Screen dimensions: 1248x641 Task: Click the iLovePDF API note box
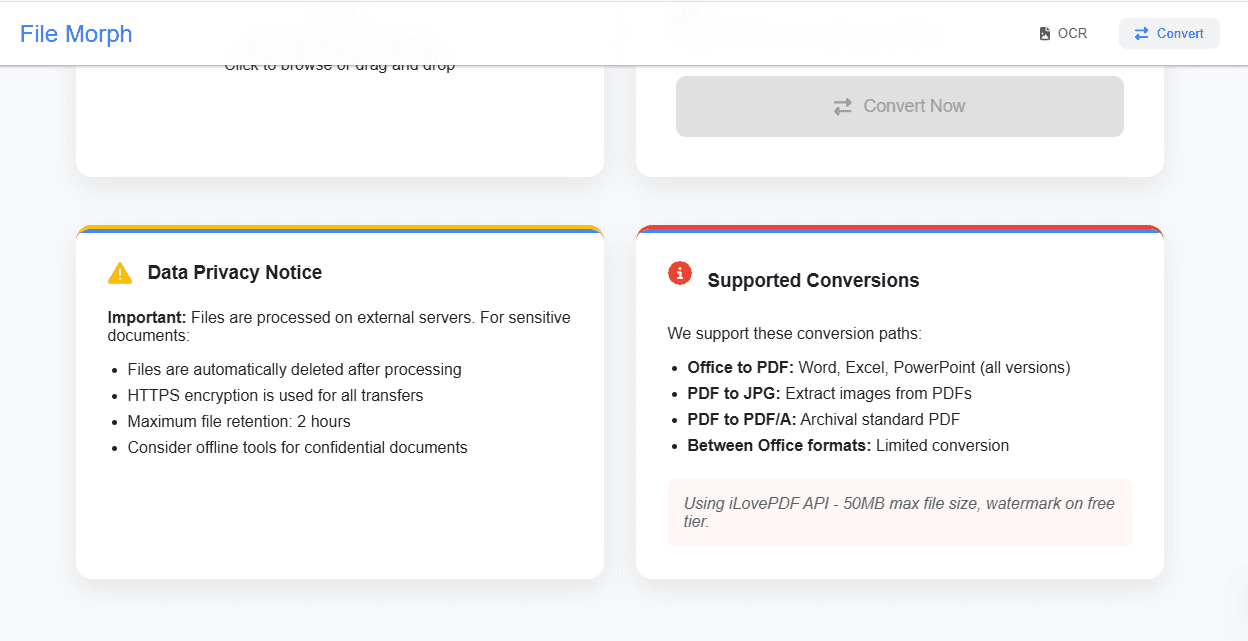899,513
